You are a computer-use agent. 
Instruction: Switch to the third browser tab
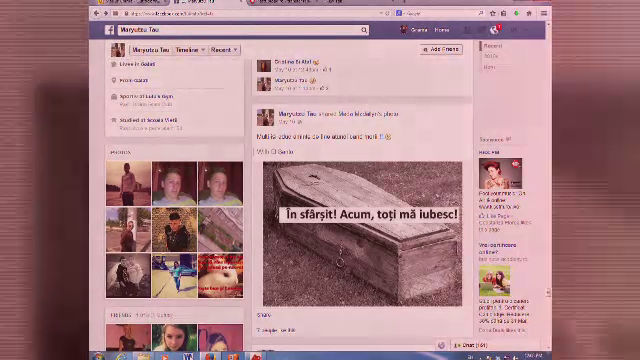pyautogui.click(x=283, y=2)
